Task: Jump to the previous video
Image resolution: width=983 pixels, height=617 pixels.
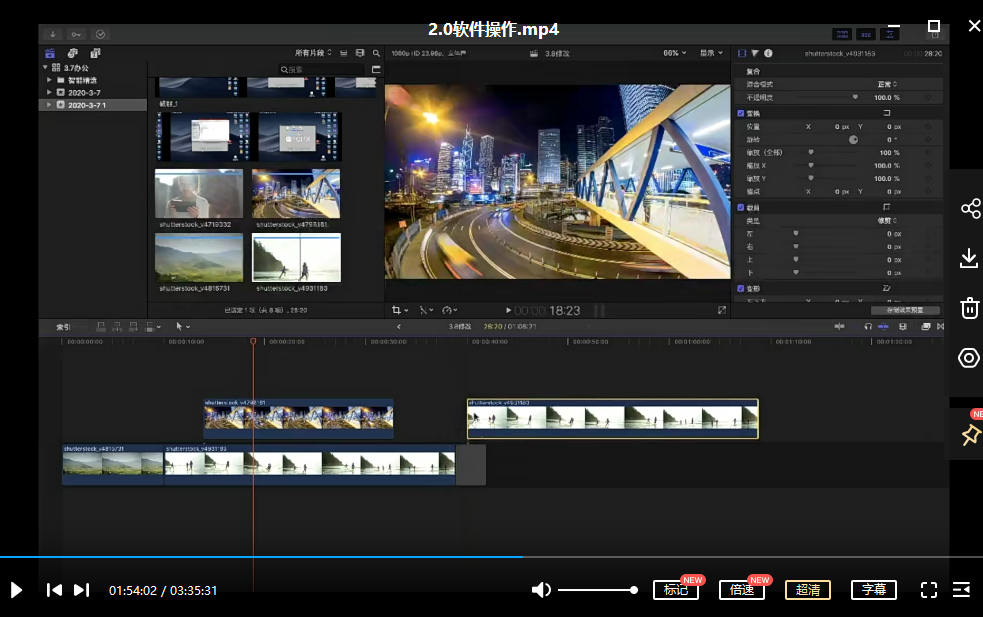Action: (54, 590)
